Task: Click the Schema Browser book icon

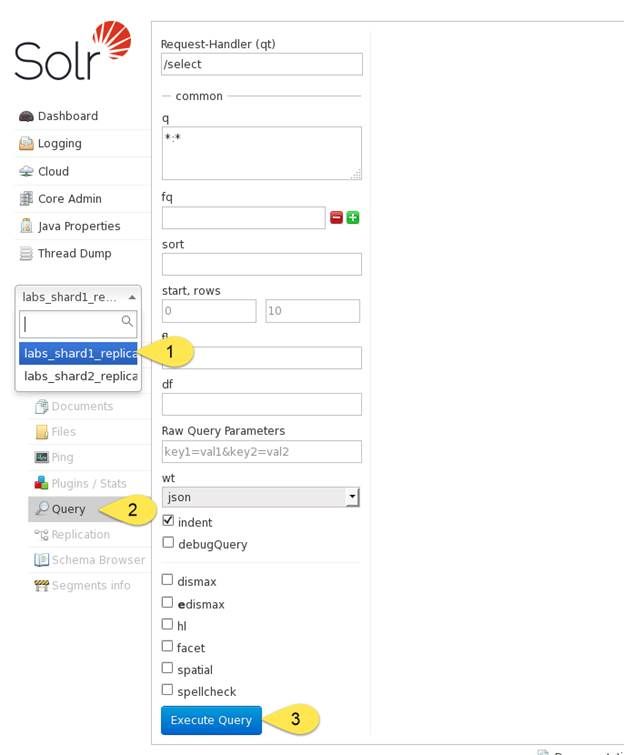Action: pyautogui.click(x=41, y=560)
